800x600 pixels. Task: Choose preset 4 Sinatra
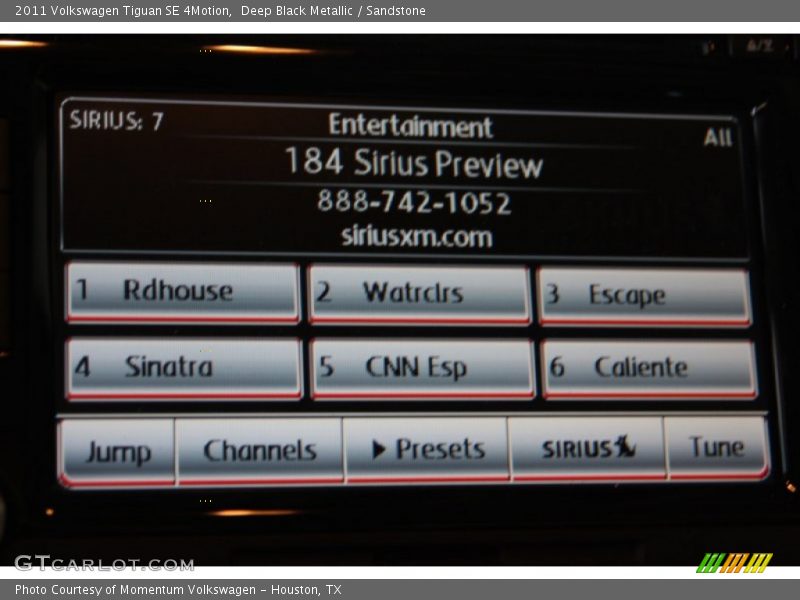click(x=184, y=368)
